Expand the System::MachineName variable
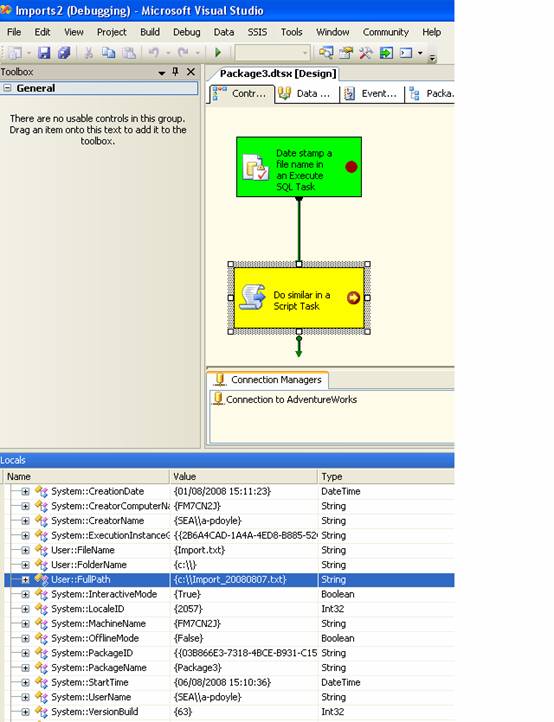The width and height of the screenshot is (554, 722). 25,624
